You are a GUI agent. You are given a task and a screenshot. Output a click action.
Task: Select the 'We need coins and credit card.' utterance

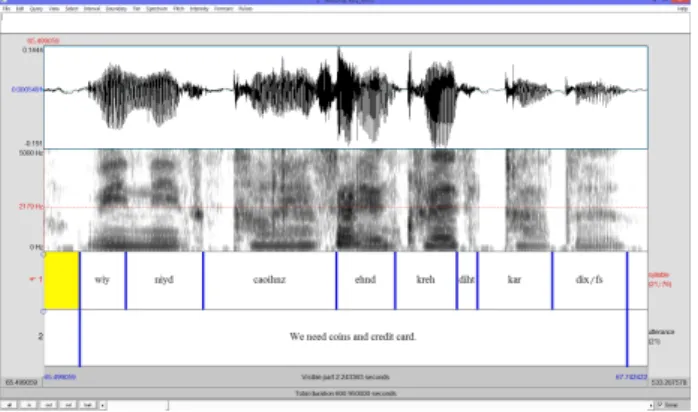(x=353, y=337)
